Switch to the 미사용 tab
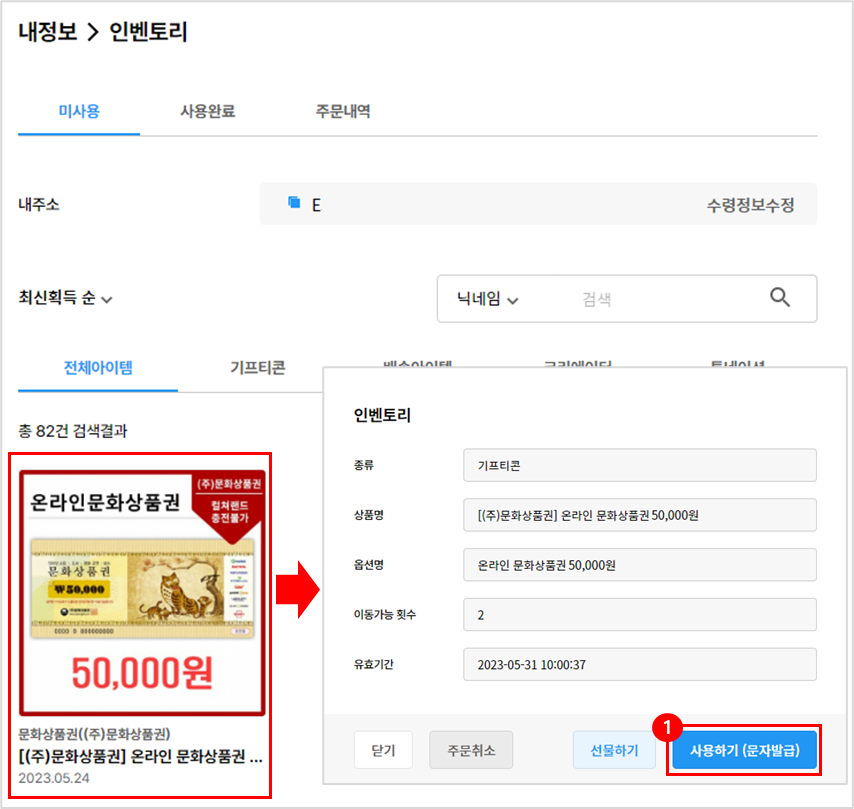The image size is (854, 809). point(79,111)
